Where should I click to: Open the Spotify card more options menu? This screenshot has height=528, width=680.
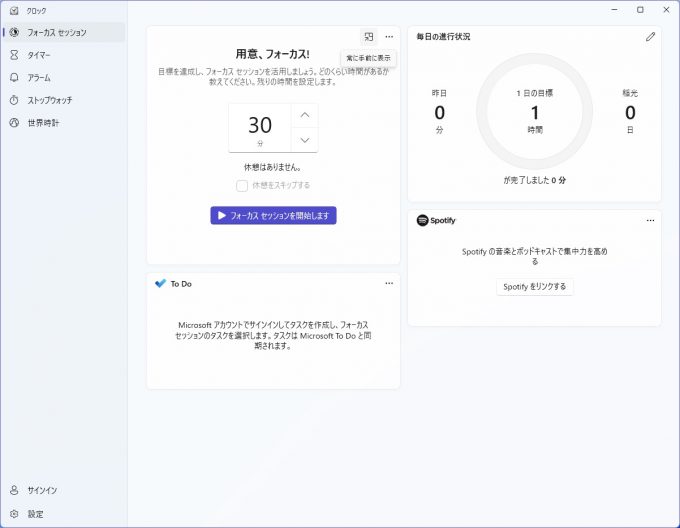[650, 220]
